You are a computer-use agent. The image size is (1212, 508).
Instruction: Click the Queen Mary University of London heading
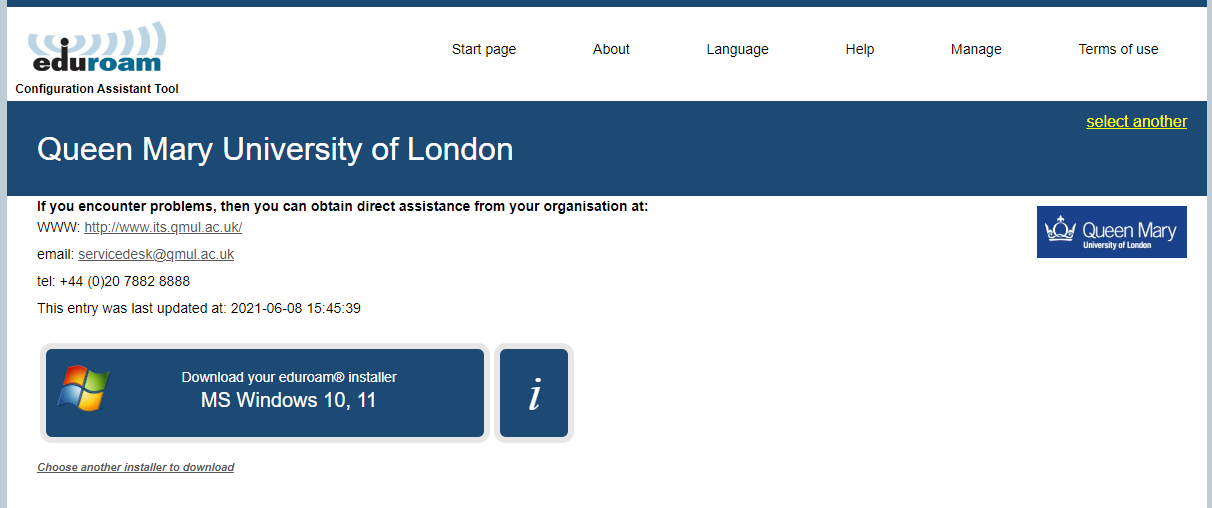pyautogui.click(x=275, y=149)
